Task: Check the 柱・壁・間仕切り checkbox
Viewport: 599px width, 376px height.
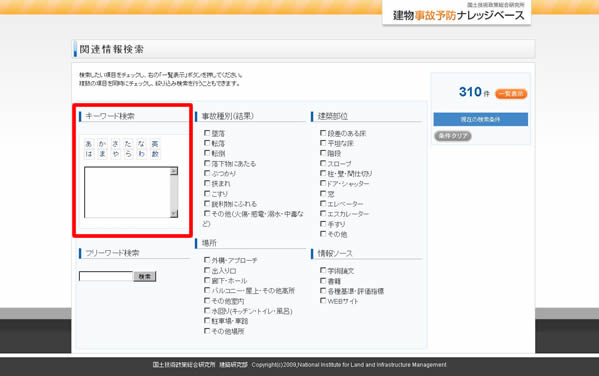Action: (323, 173)
